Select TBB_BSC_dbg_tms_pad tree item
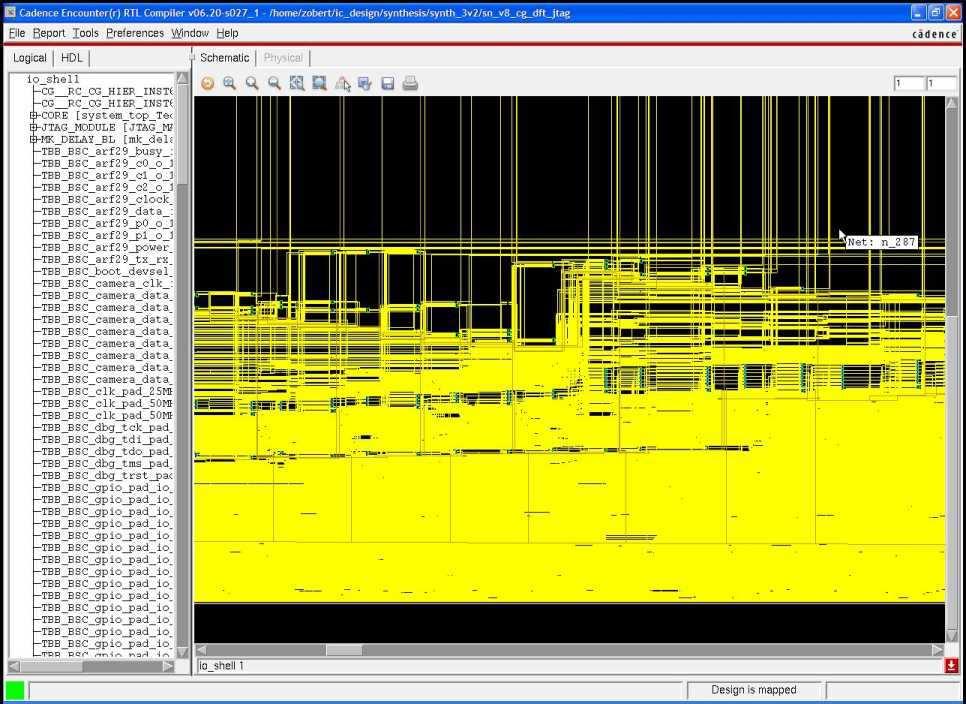Image resolution: width=966 pixels, height=704 pixels. point(107,464)
